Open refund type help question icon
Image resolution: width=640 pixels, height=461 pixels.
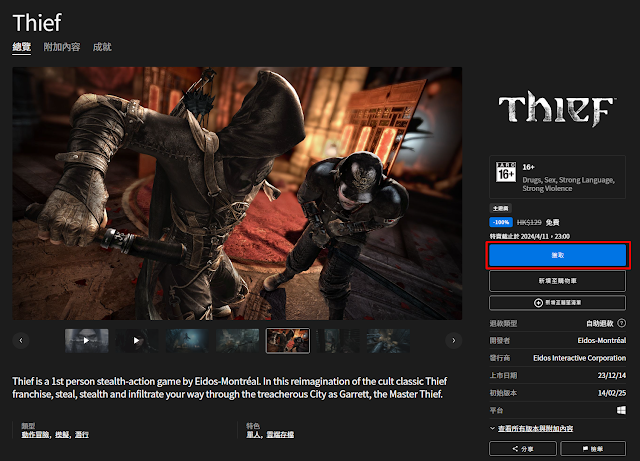pos(621,323)
